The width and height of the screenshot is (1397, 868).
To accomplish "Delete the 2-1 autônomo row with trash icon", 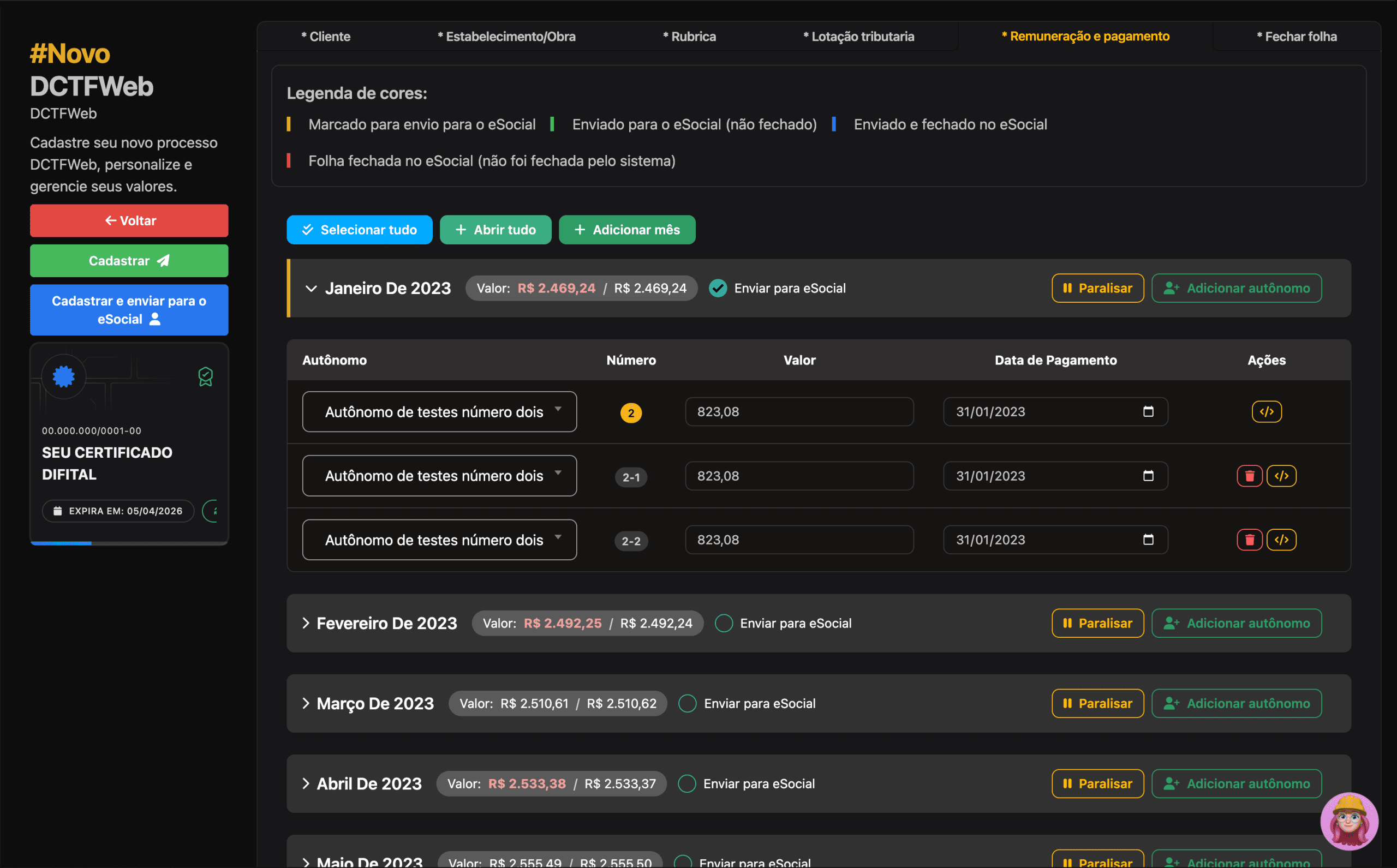I will tap(1249, 476).
